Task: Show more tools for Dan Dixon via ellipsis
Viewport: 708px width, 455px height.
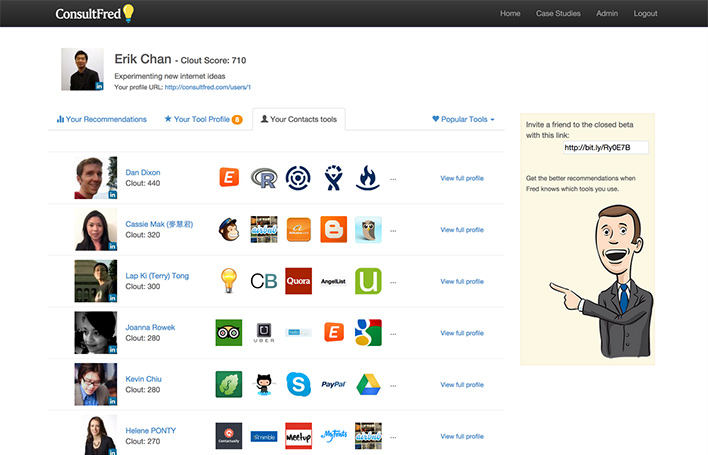Action: click(393, 179)
